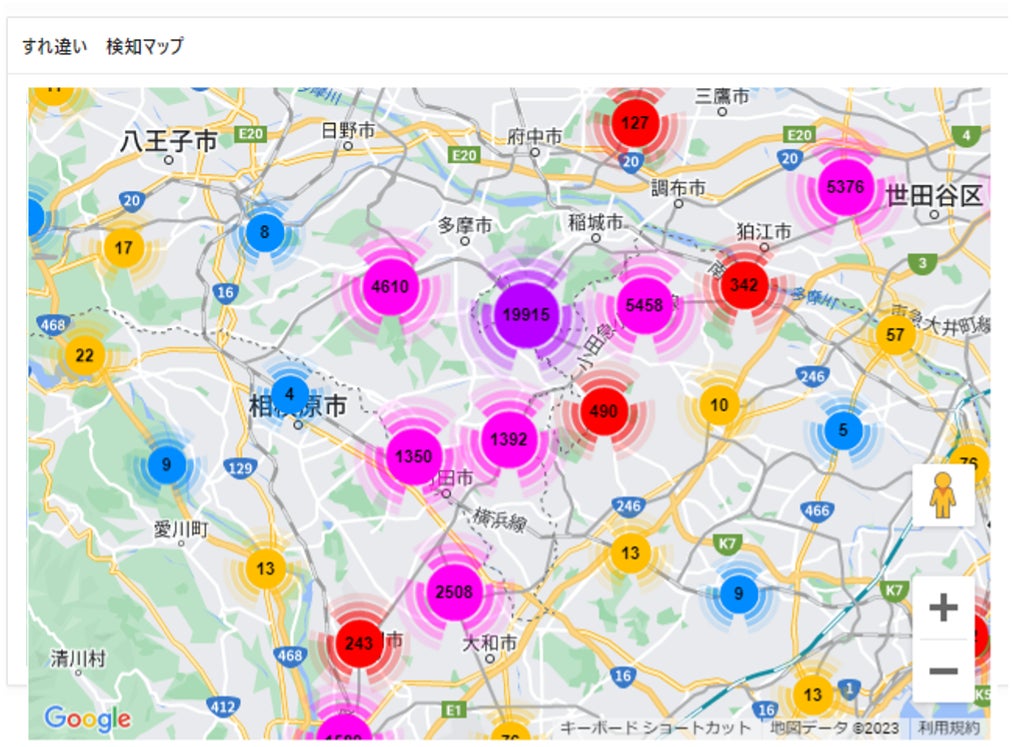Viewport: 1012px width, 747px height.
Task: Click the 八王子市 city label
Action: point(168,141)
